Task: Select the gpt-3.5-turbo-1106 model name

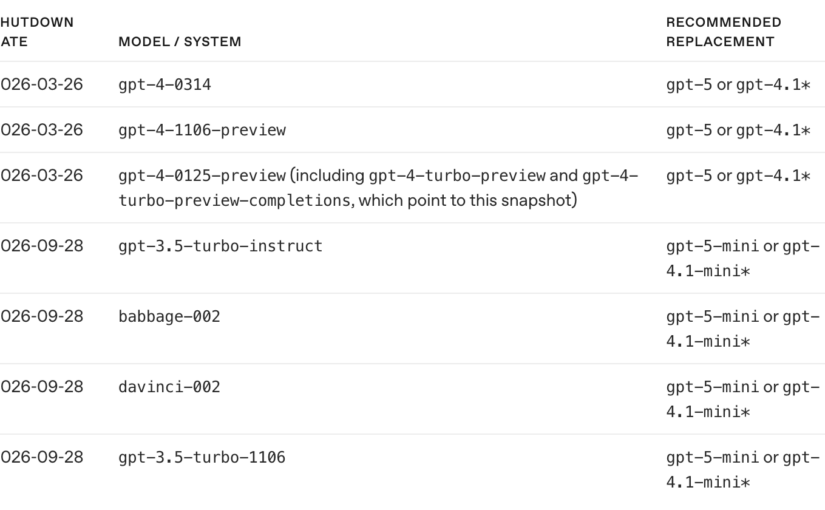Action: point(201,457)
